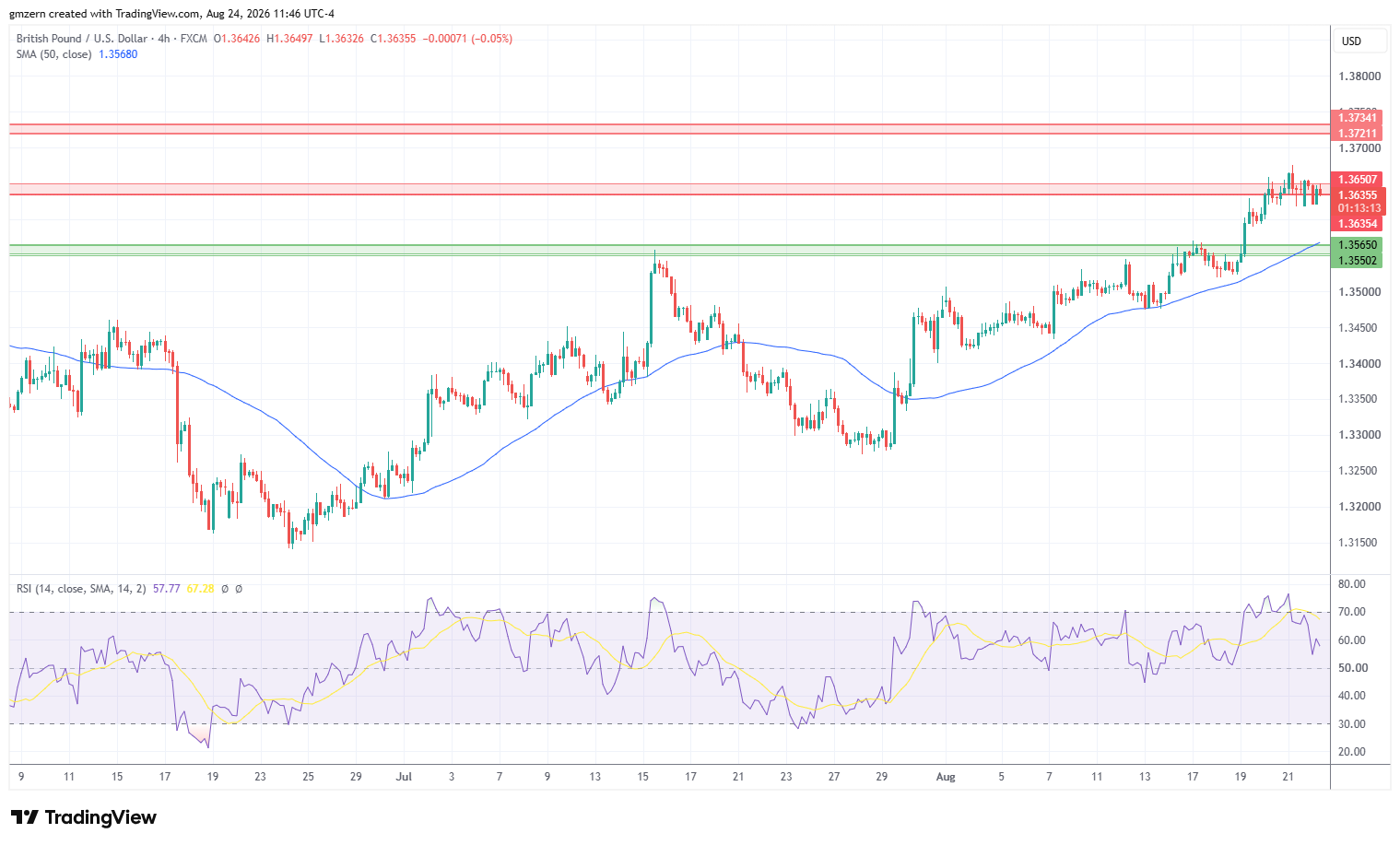Click the 25 date label on the time axis
The height and width of the screenshot is (845, 1400).
pos(308,777)
